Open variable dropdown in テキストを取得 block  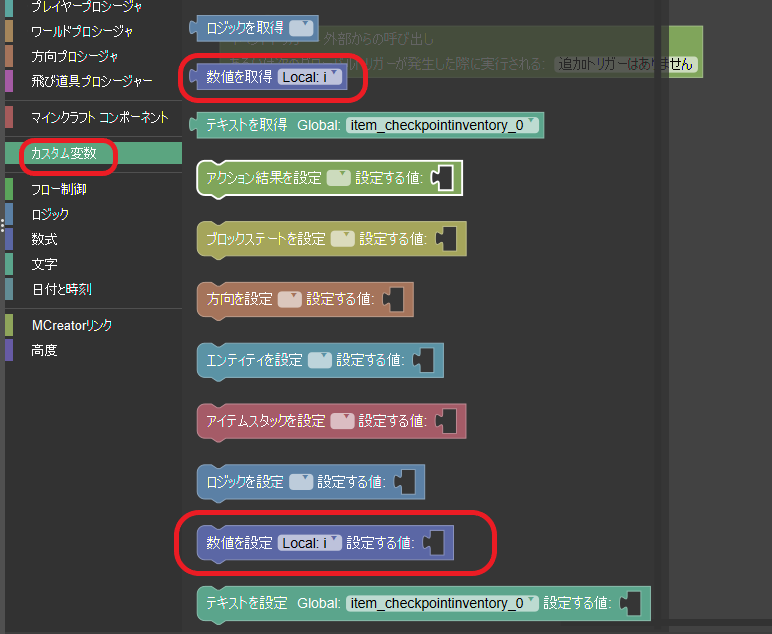(443, 125)
